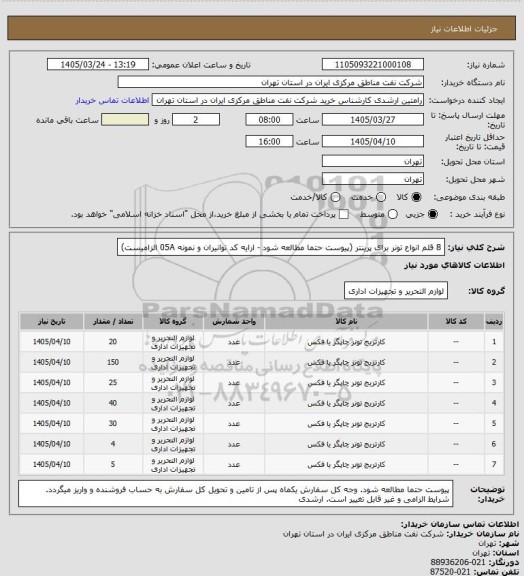
Task: Click quantity 20 in row 1
Action: tap(113, 342)
